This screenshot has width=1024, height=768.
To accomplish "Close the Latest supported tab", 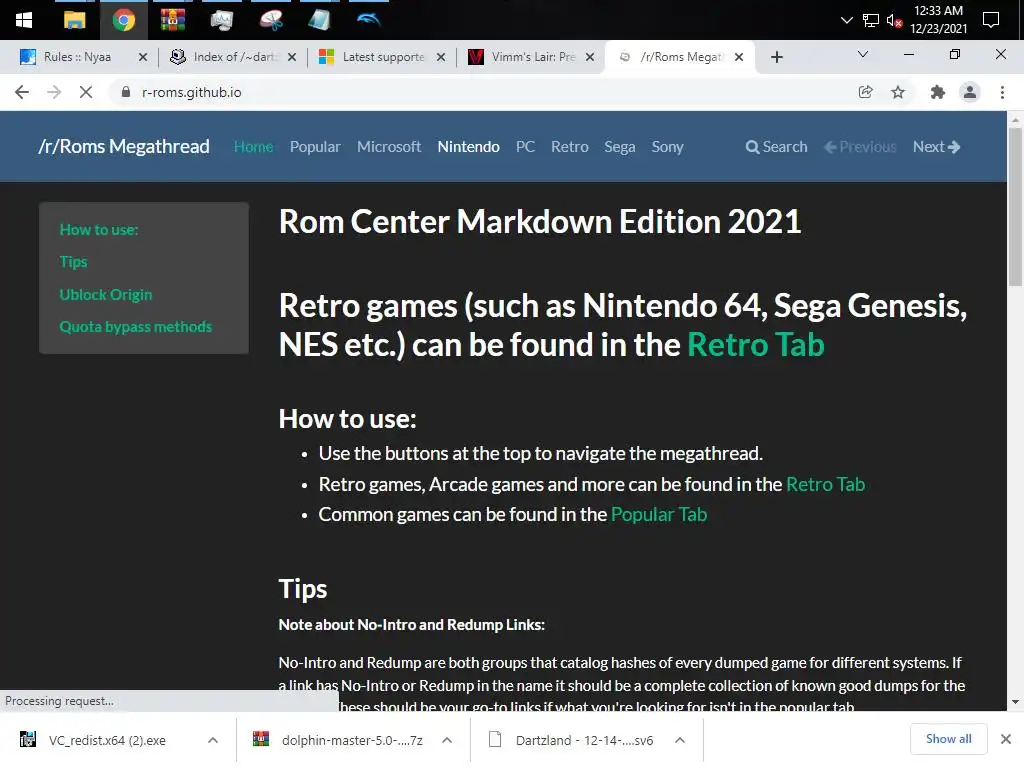I will 441,57.
